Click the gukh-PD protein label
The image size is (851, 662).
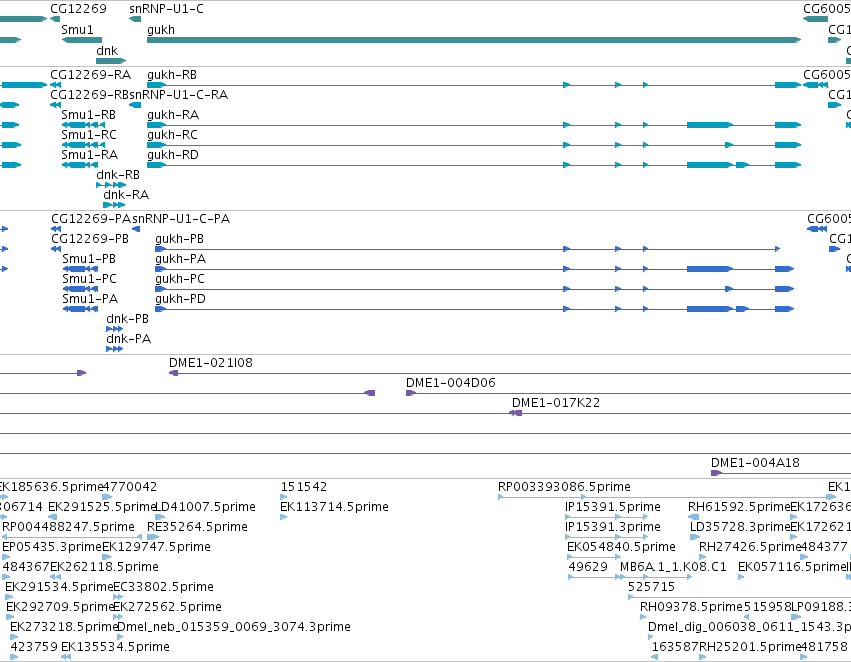180,300
